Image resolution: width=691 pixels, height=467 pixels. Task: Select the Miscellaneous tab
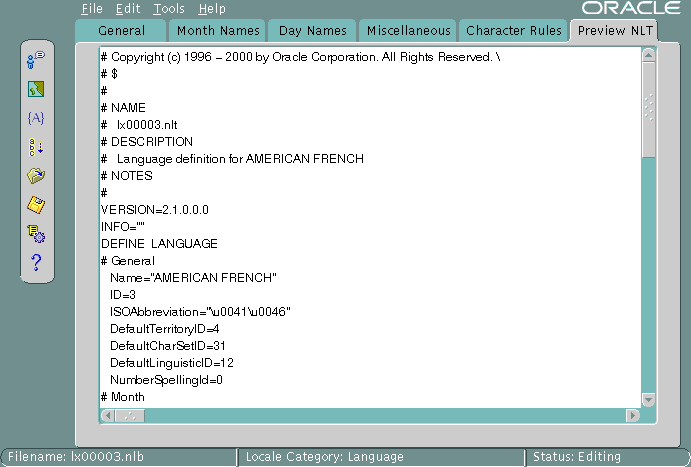coord(408,31)
